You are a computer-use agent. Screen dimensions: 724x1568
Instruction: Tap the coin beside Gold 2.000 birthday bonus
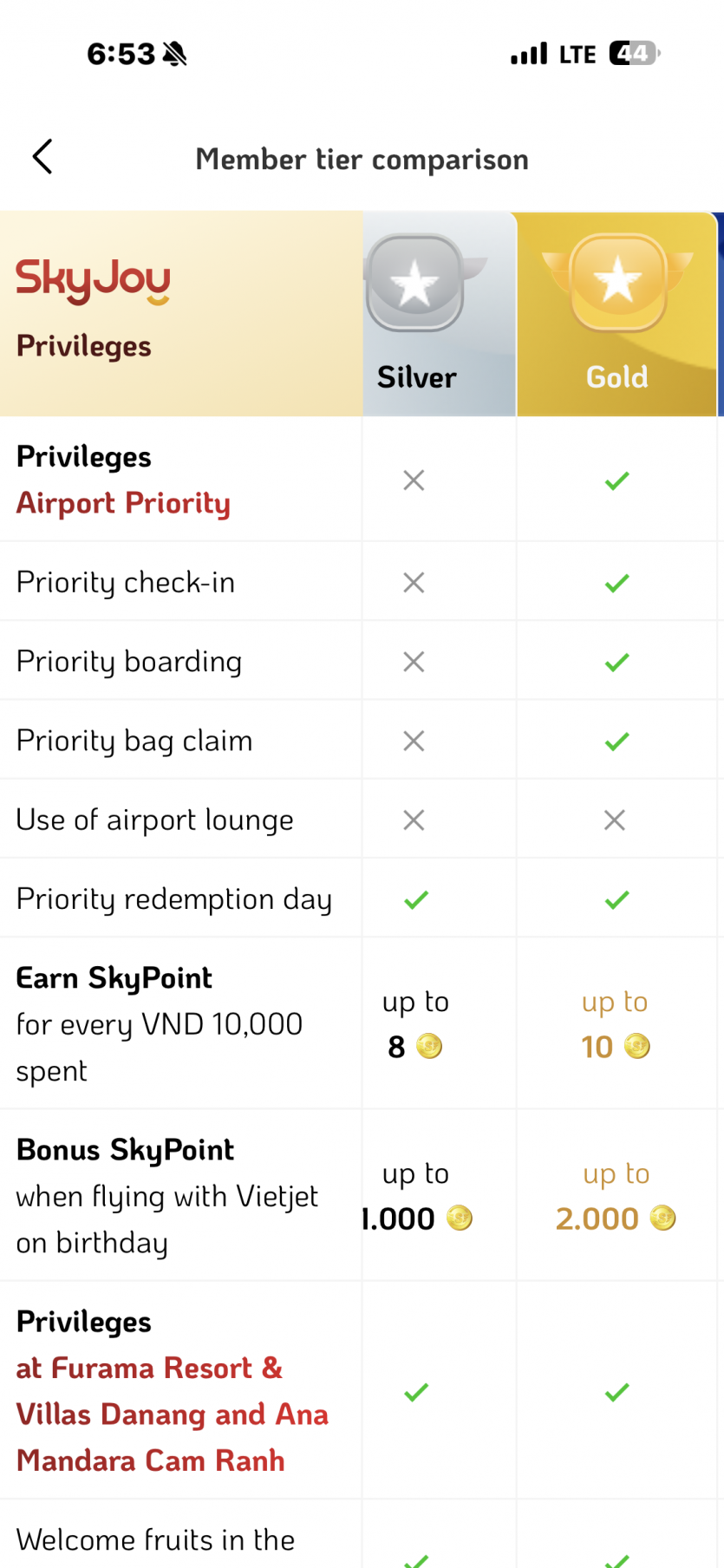663,1218
